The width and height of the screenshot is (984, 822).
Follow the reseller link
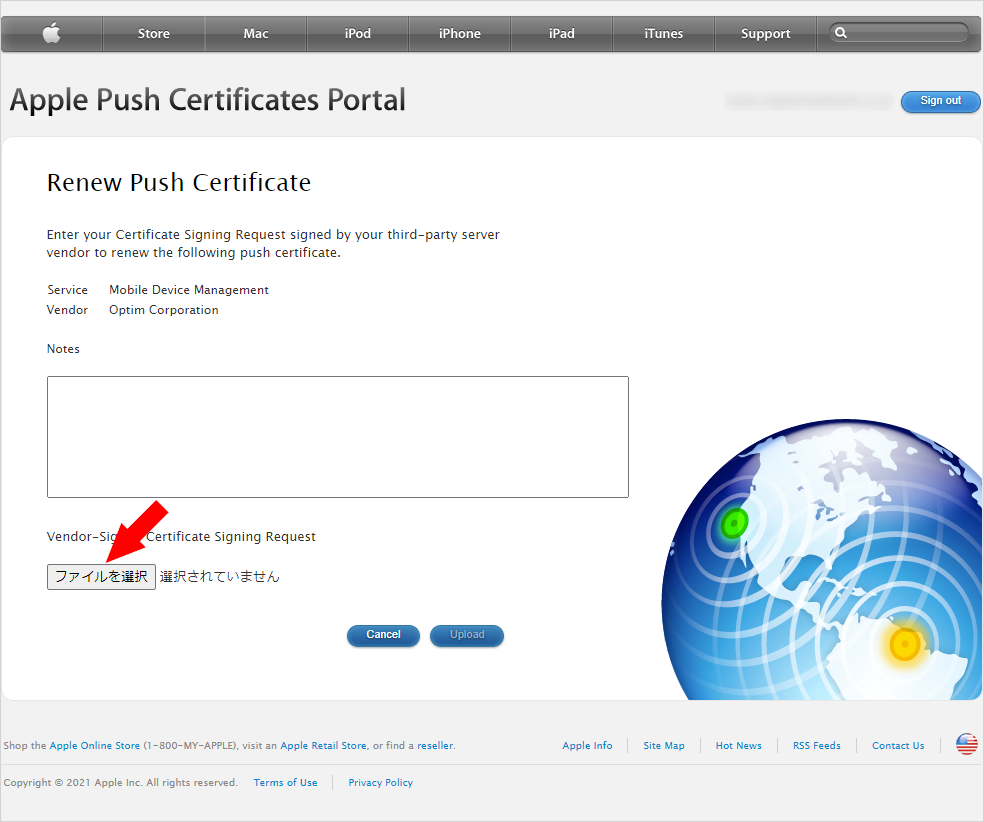[435, 745]
